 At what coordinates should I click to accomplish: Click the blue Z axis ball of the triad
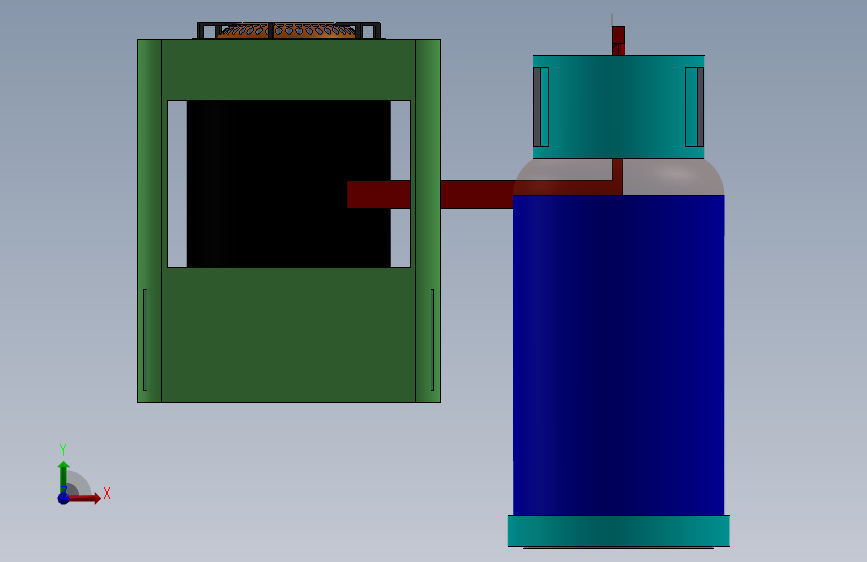[64, 498]
